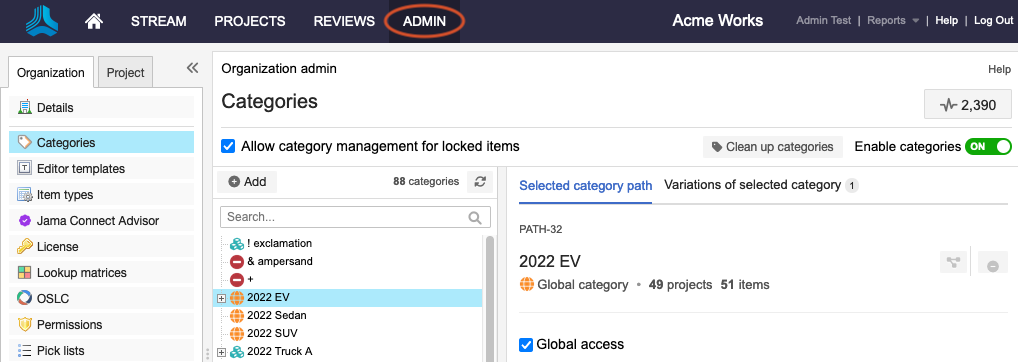Click the category Search field

coord(356,217)
